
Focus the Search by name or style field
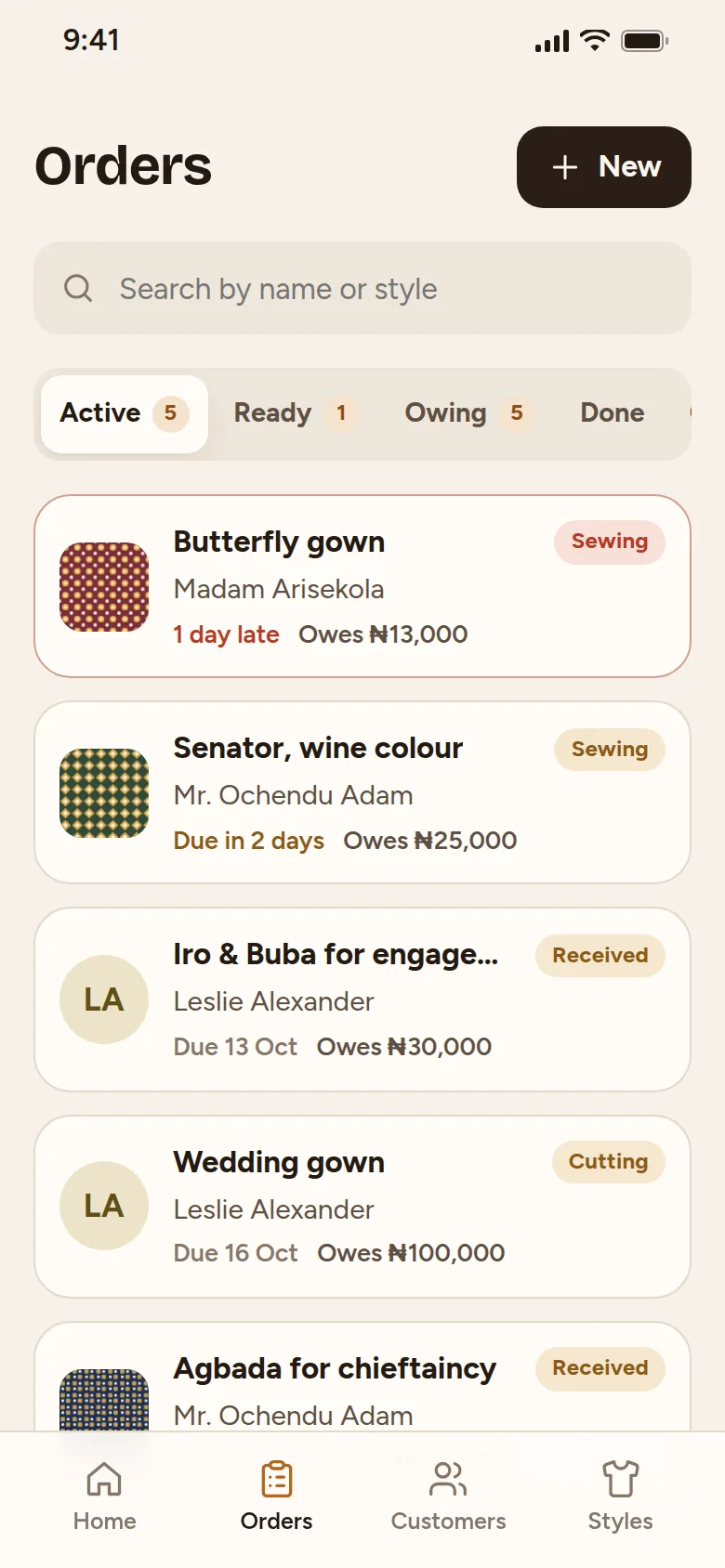tap(362, 288)
